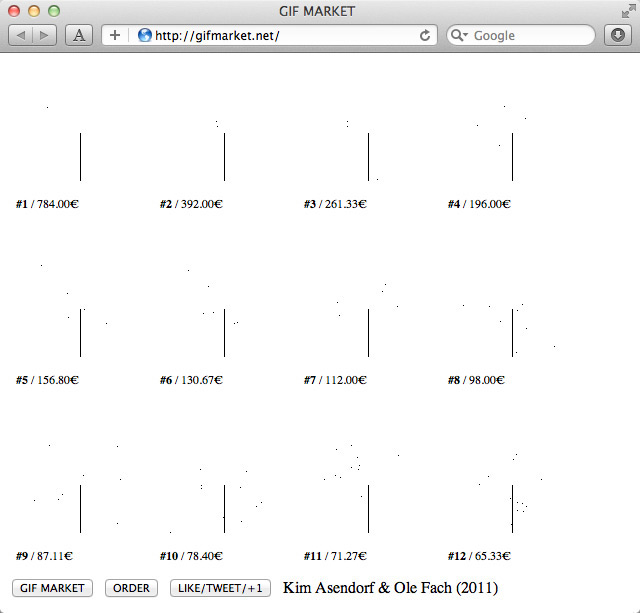
Task: Click the plus Add Bookmark button
Action: tap(115, 35)
